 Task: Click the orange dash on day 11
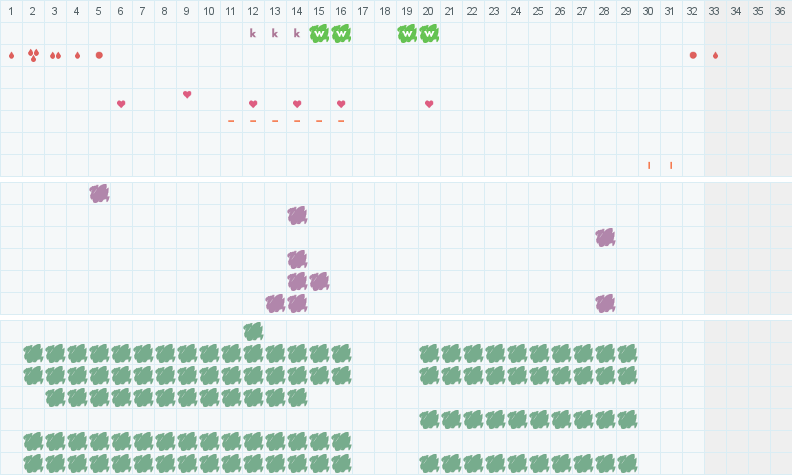point(231,121)
